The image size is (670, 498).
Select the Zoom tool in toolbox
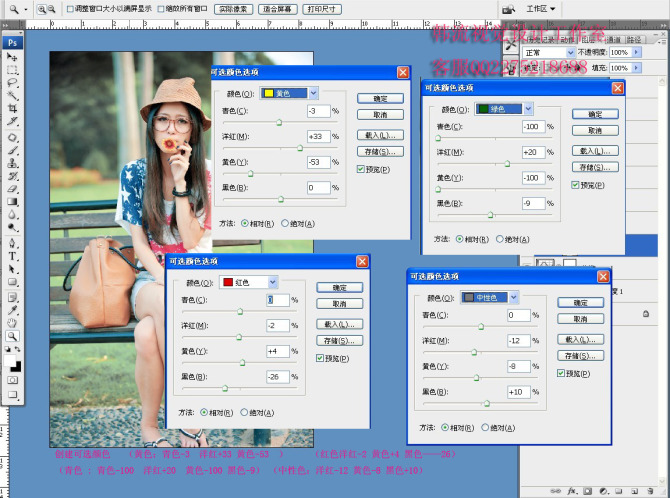(x=12, y=336)
